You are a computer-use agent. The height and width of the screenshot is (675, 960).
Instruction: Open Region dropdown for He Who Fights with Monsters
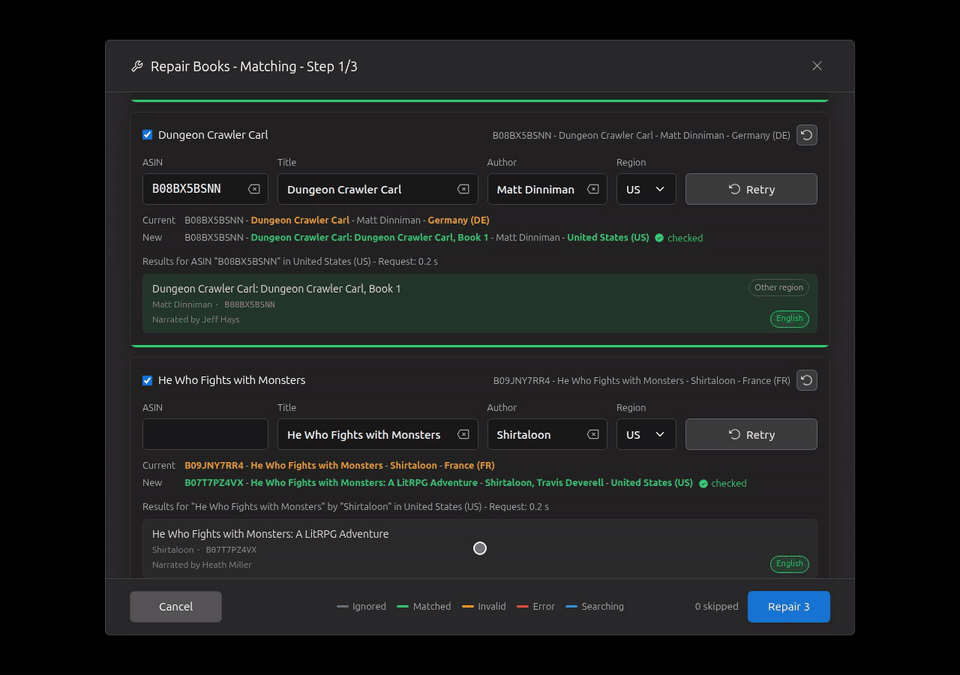(646, 434)
